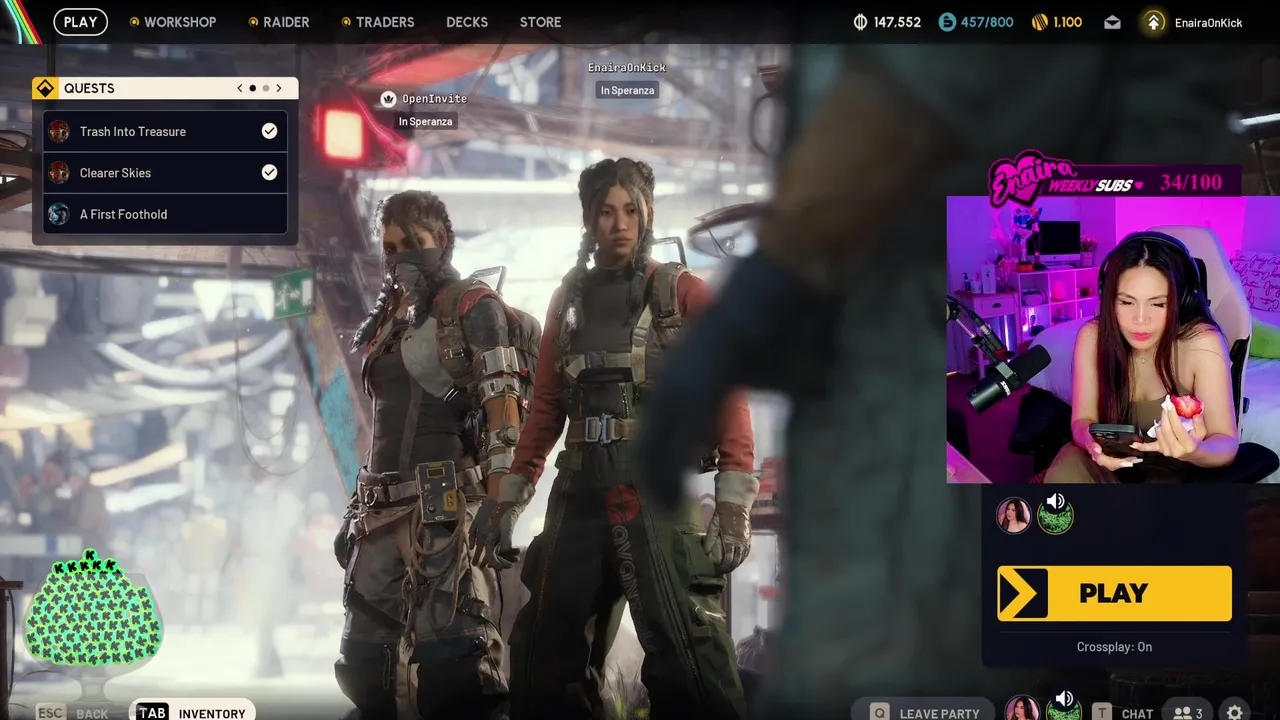Image resolution: width=1280 pixels, height=720 pixels.
Task: Click the rank badge beside EnairaOnKick
Action: point(1154,22)
